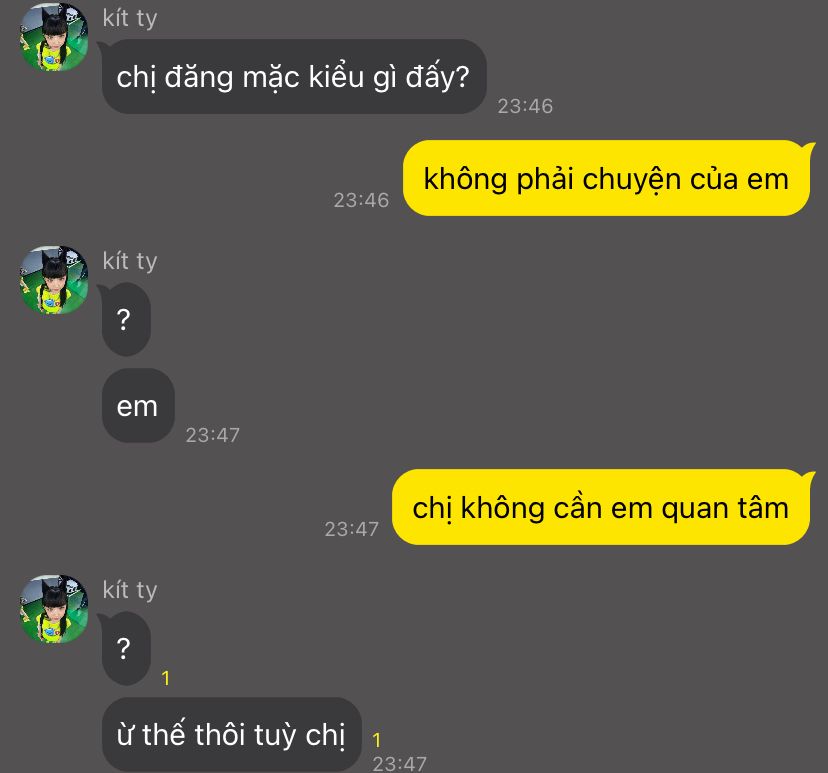Tap the "em" message bubble
828x773 pixels.
[138, 406]
